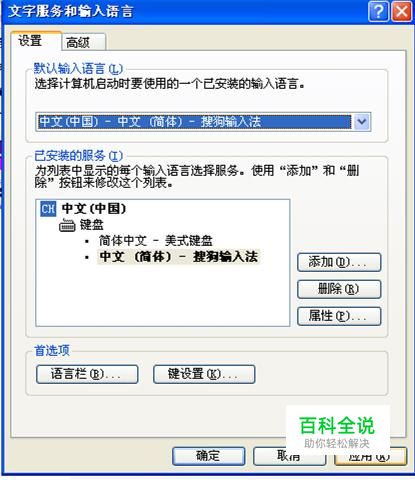Image resolution: width=415 pixels, height=480 pixels.
Task: Click the keyboard icon in services list
Action: click(67, 226)
